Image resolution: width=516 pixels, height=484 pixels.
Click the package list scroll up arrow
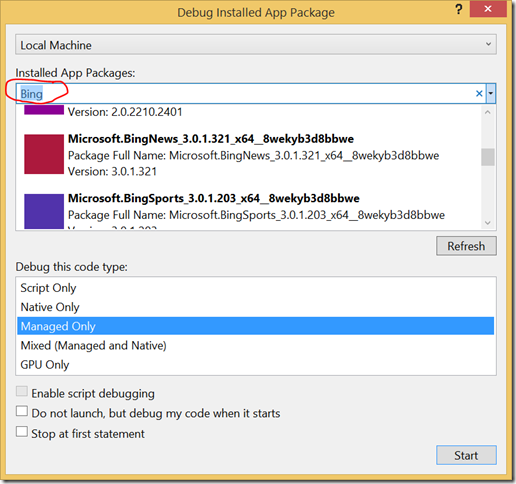pyautogui.click(x=488, y=112)
